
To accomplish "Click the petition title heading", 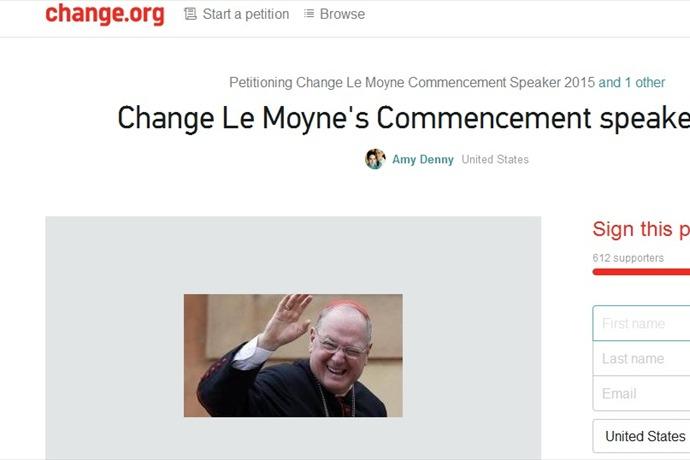I will [404, 118].
